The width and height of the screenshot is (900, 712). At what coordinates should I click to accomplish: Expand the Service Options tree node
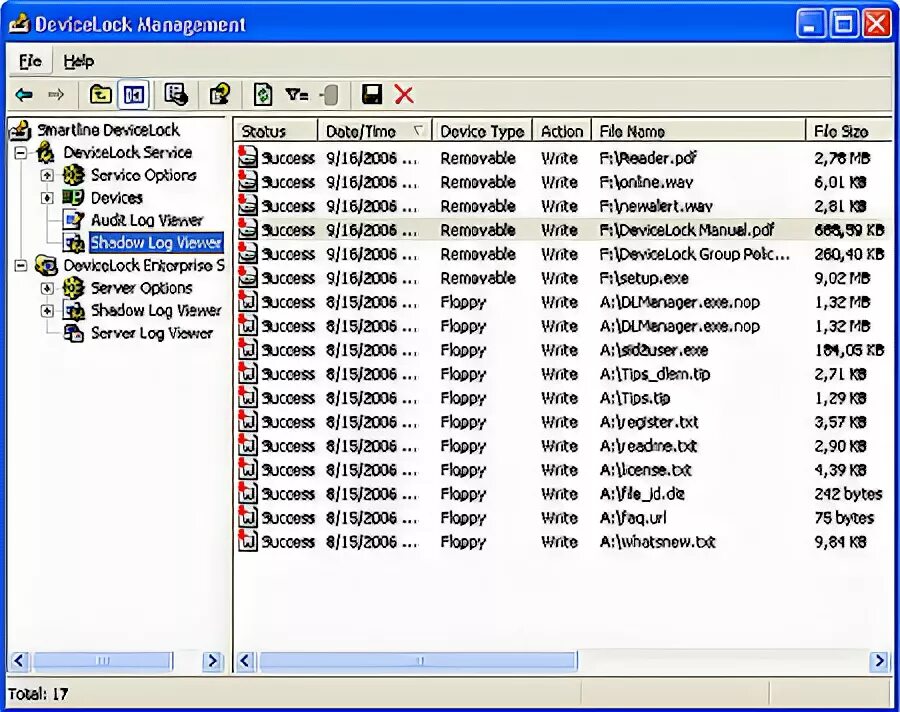48,175
